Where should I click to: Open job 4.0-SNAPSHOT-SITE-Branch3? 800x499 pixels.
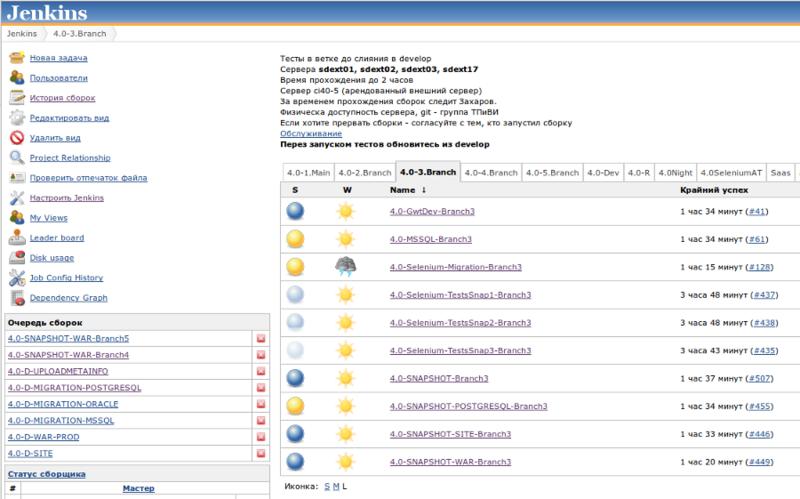450,434
